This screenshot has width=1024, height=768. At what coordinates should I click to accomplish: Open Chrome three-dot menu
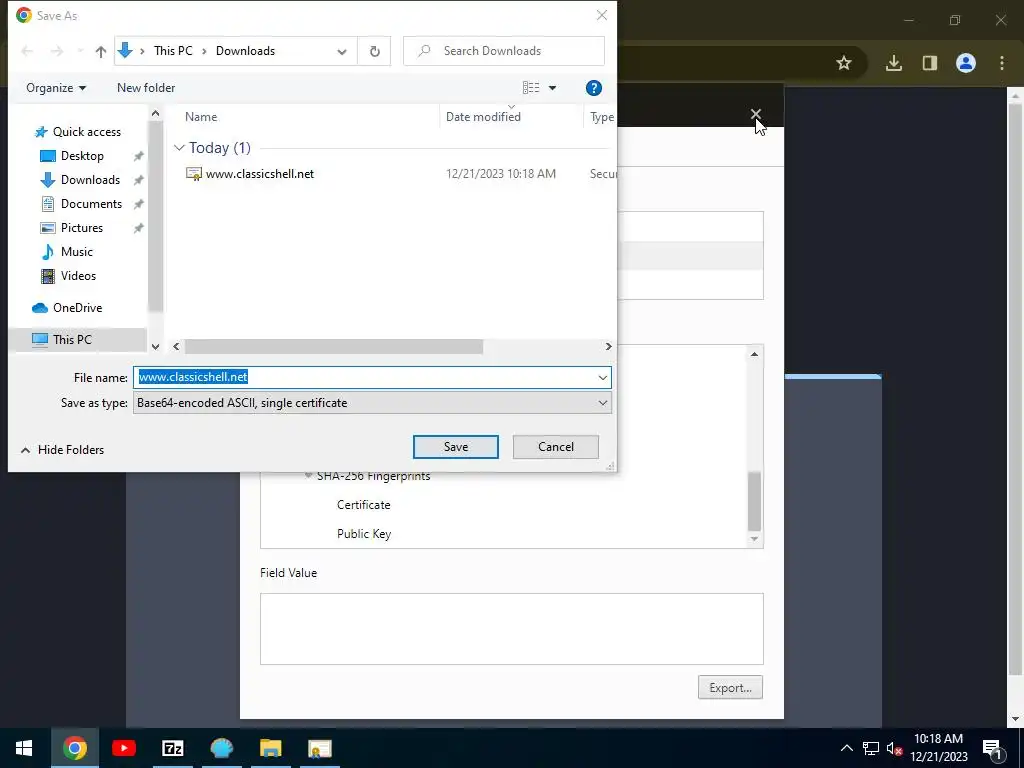click(1002, 63)
